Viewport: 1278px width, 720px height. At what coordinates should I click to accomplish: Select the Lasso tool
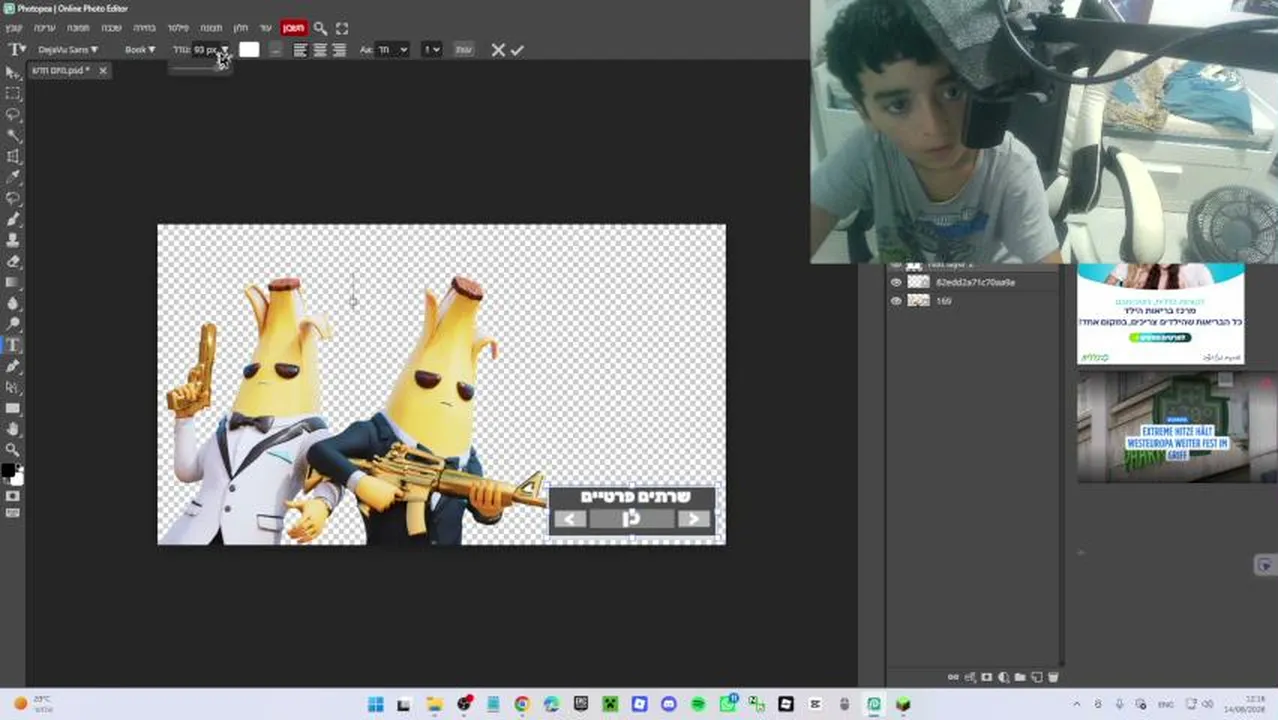(x=12, y=115)
